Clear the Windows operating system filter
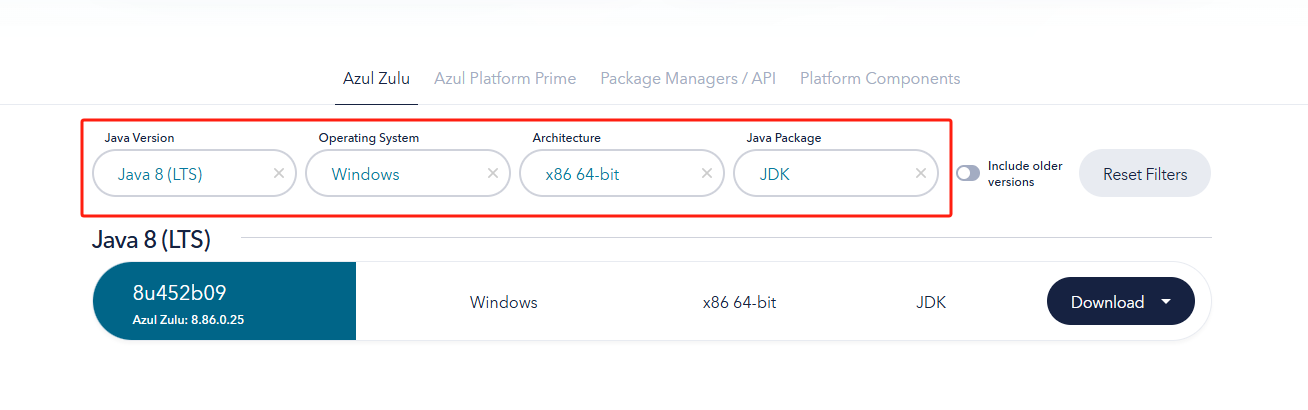 click(492, 173)
